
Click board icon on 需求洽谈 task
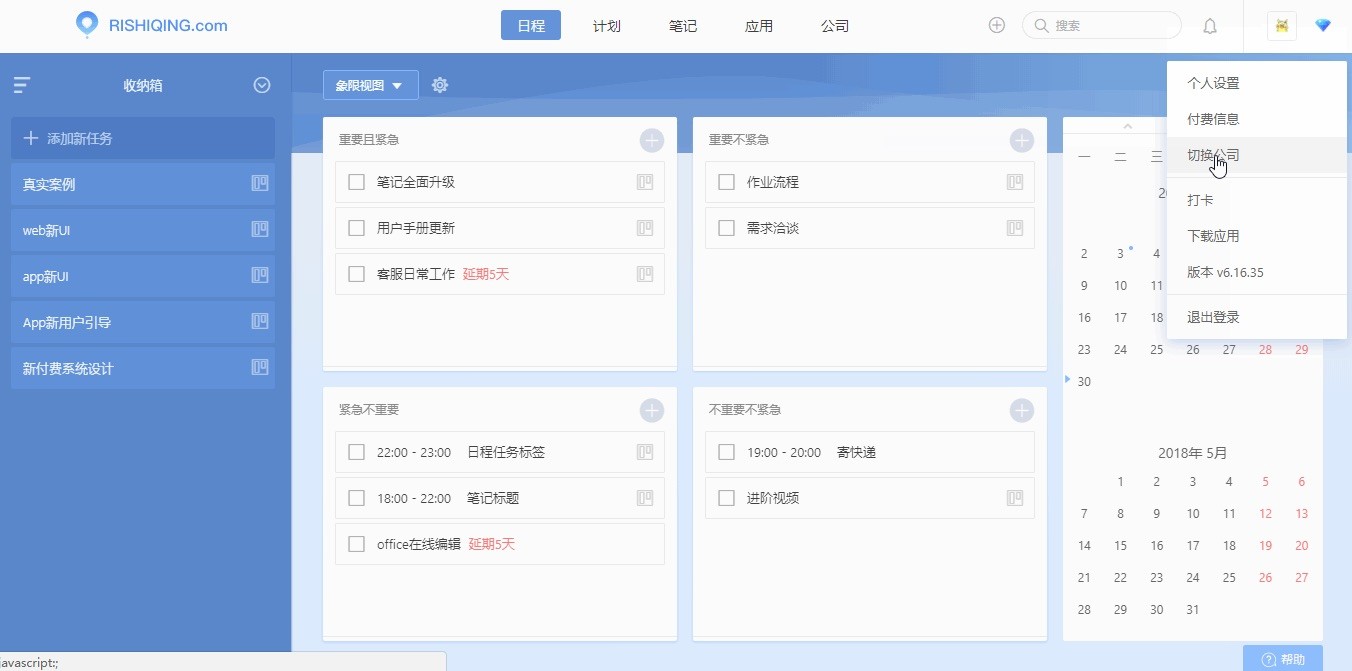pos(1015,228)
